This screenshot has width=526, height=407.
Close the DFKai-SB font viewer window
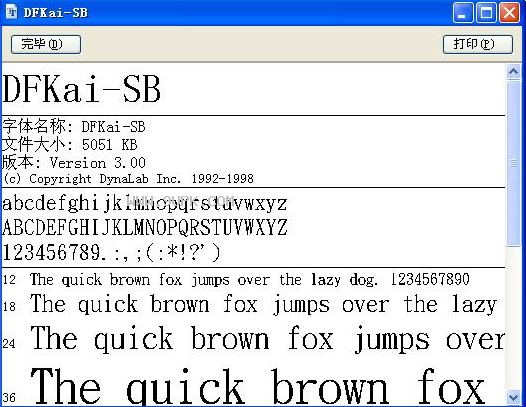pos(509,13)
